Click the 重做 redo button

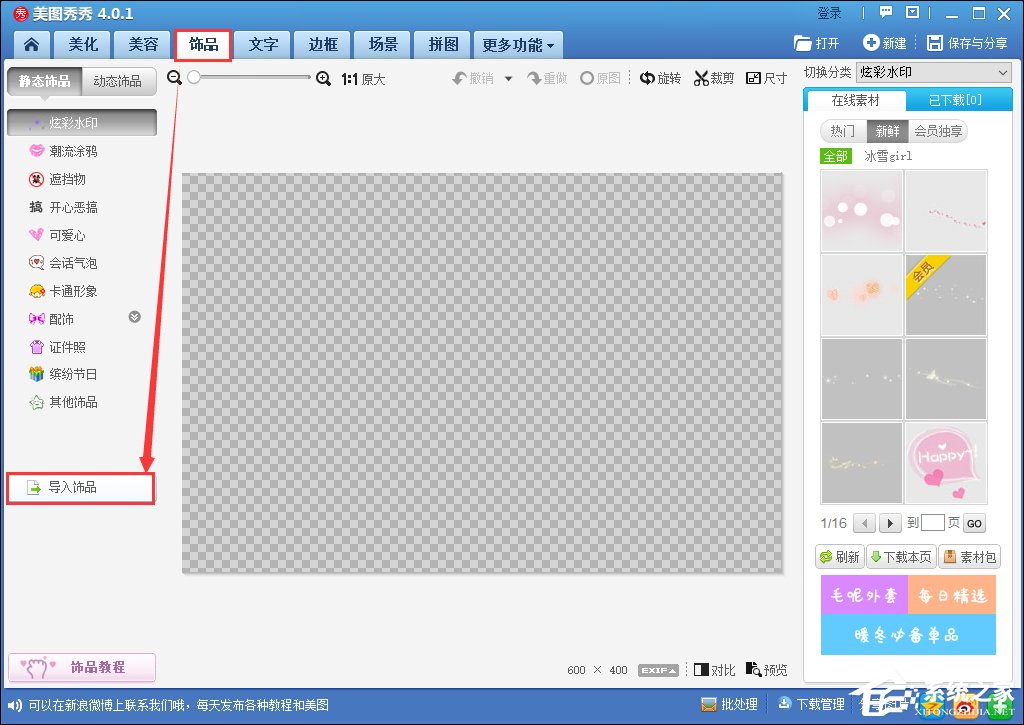click(x=547, y=78)
